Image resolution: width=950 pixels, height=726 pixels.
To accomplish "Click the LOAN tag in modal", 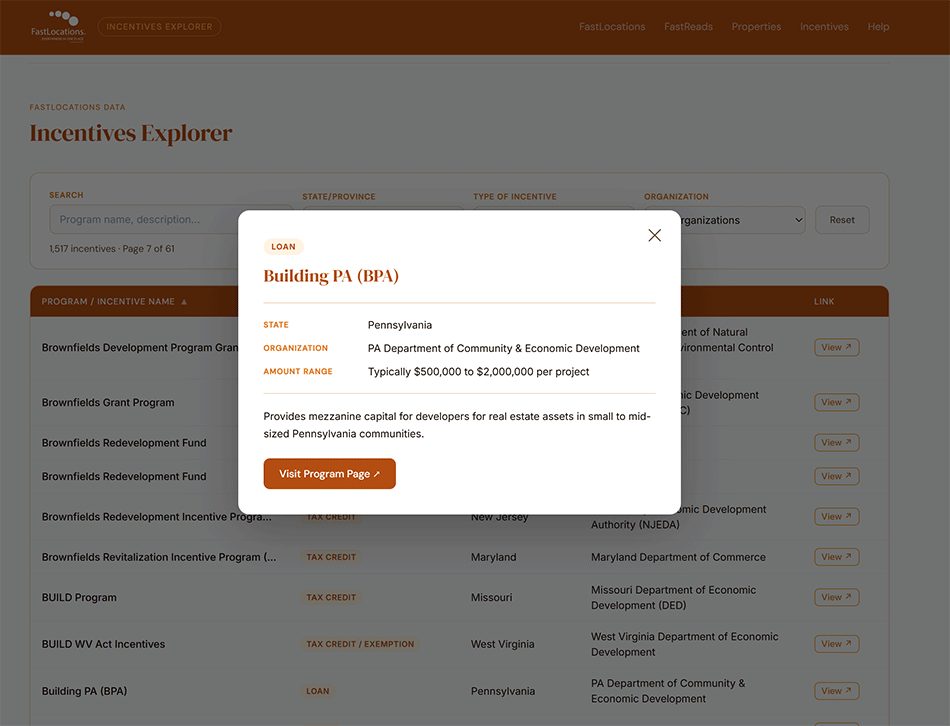I will (x=283, y=247).
